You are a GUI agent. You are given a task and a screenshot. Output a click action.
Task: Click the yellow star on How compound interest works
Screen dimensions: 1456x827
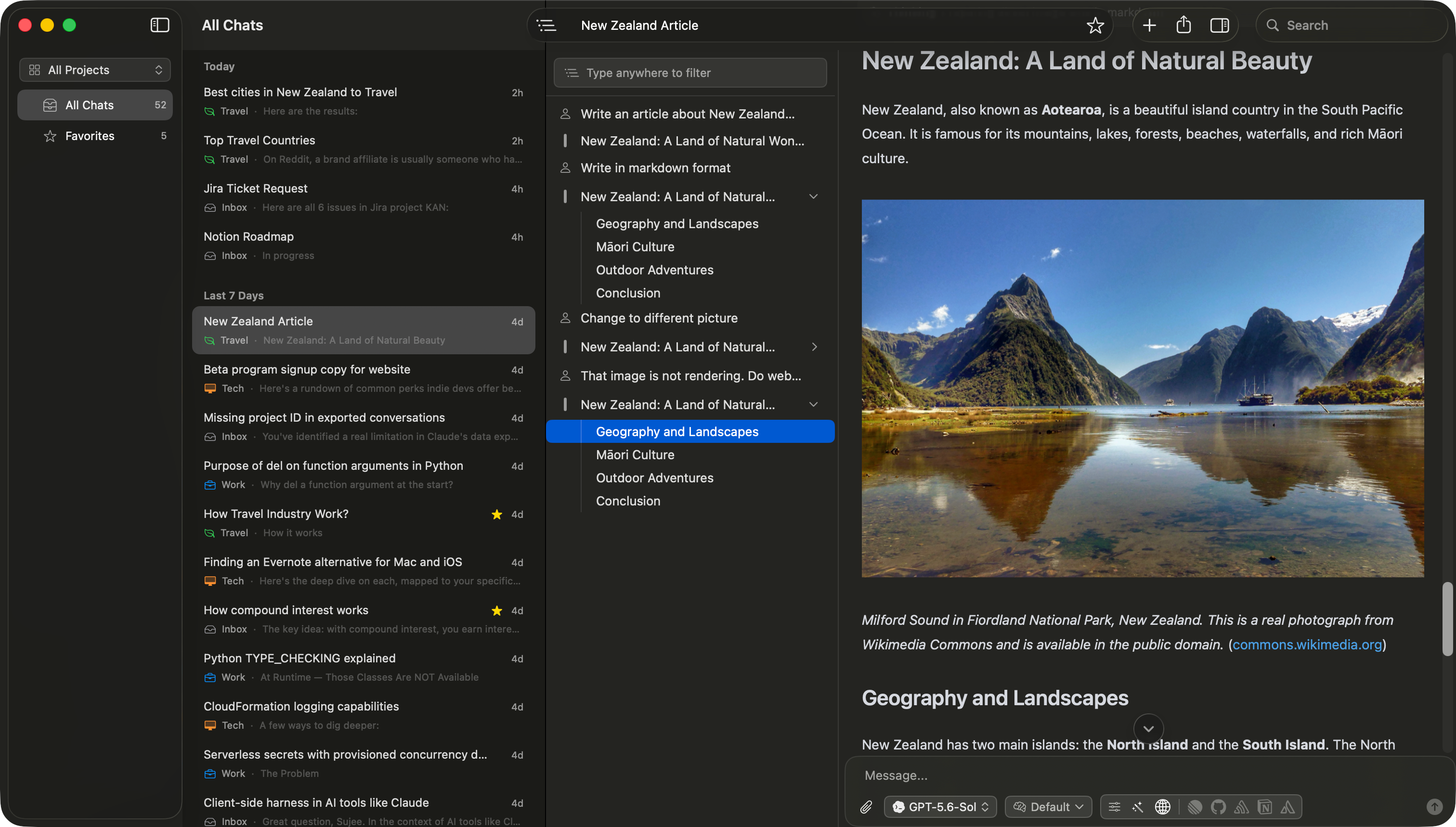tap(496, 610)
